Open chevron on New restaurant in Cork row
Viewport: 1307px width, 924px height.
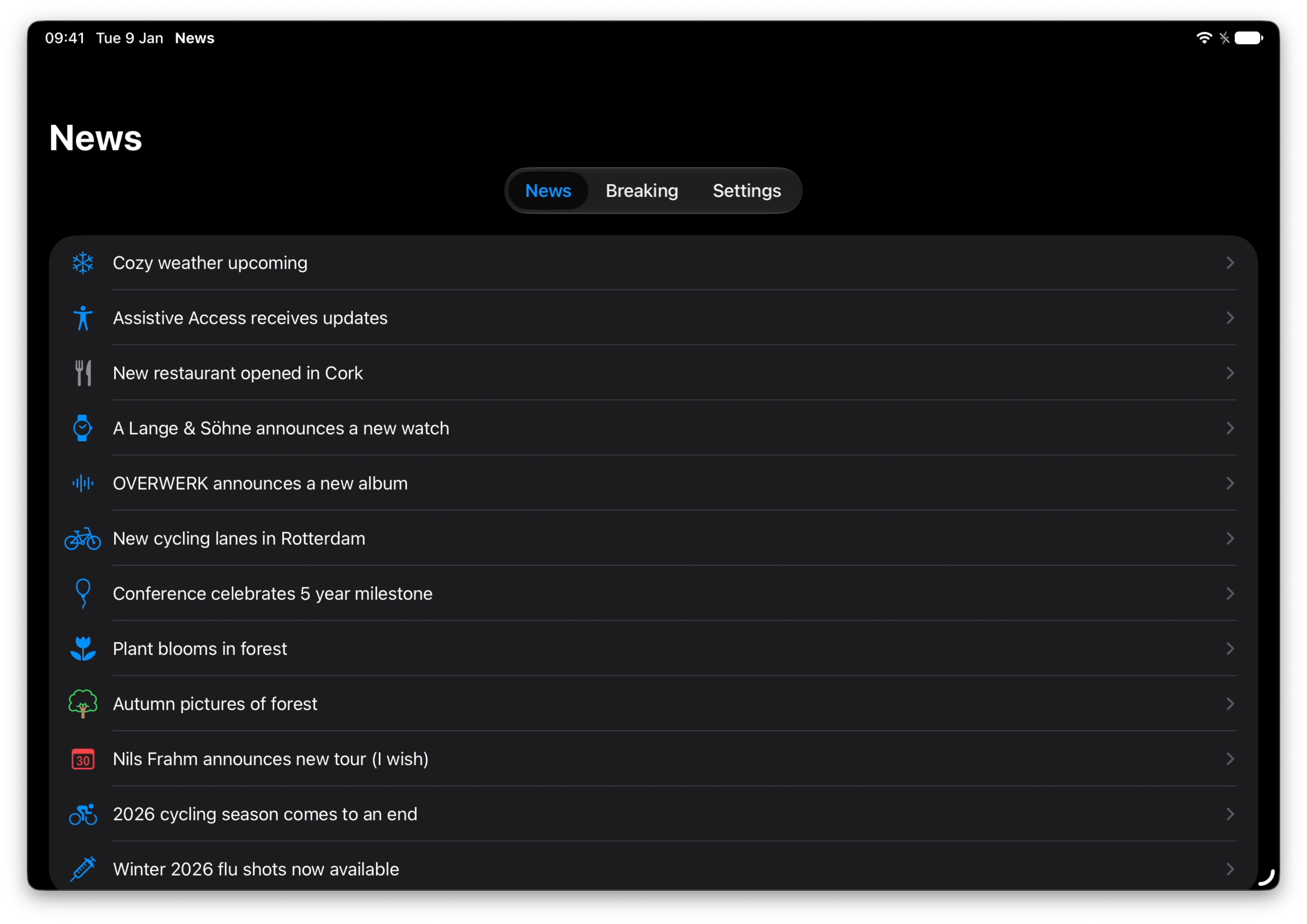point(1230,373)
